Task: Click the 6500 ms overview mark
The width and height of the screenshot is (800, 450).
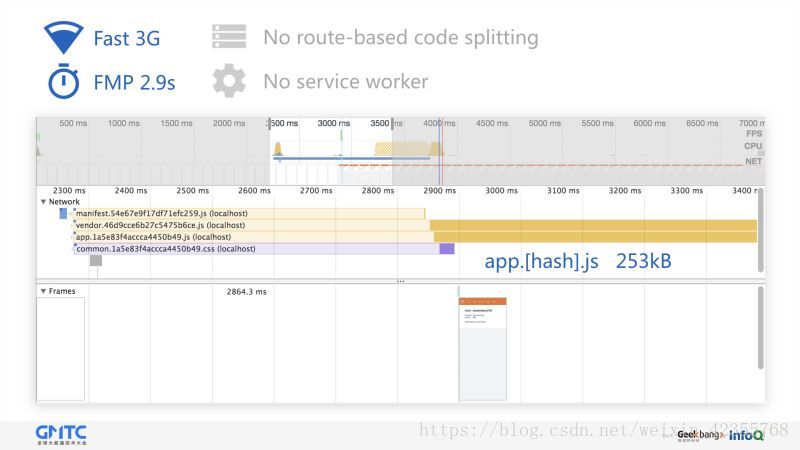Action: [x=702, y=123]
